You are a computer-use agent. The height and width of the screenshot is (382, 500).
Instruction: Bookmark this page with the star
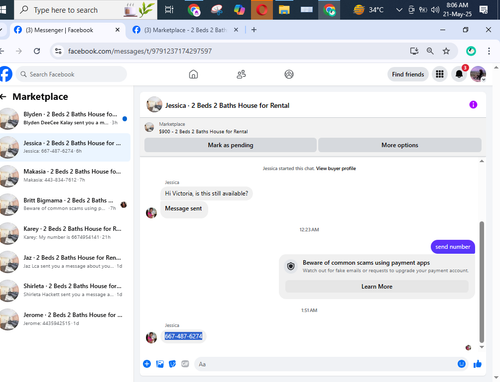[446, 51]
